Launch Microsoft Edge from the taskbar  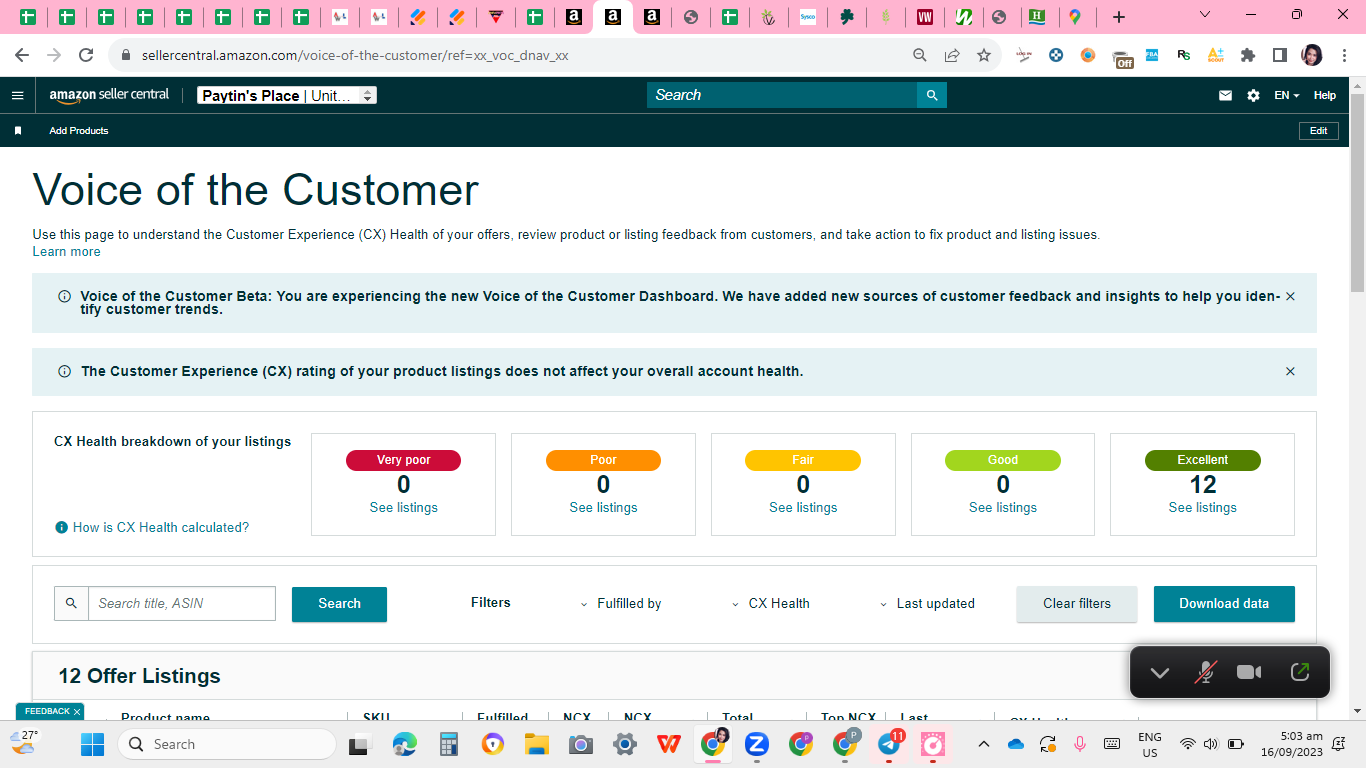coord(405,744)
